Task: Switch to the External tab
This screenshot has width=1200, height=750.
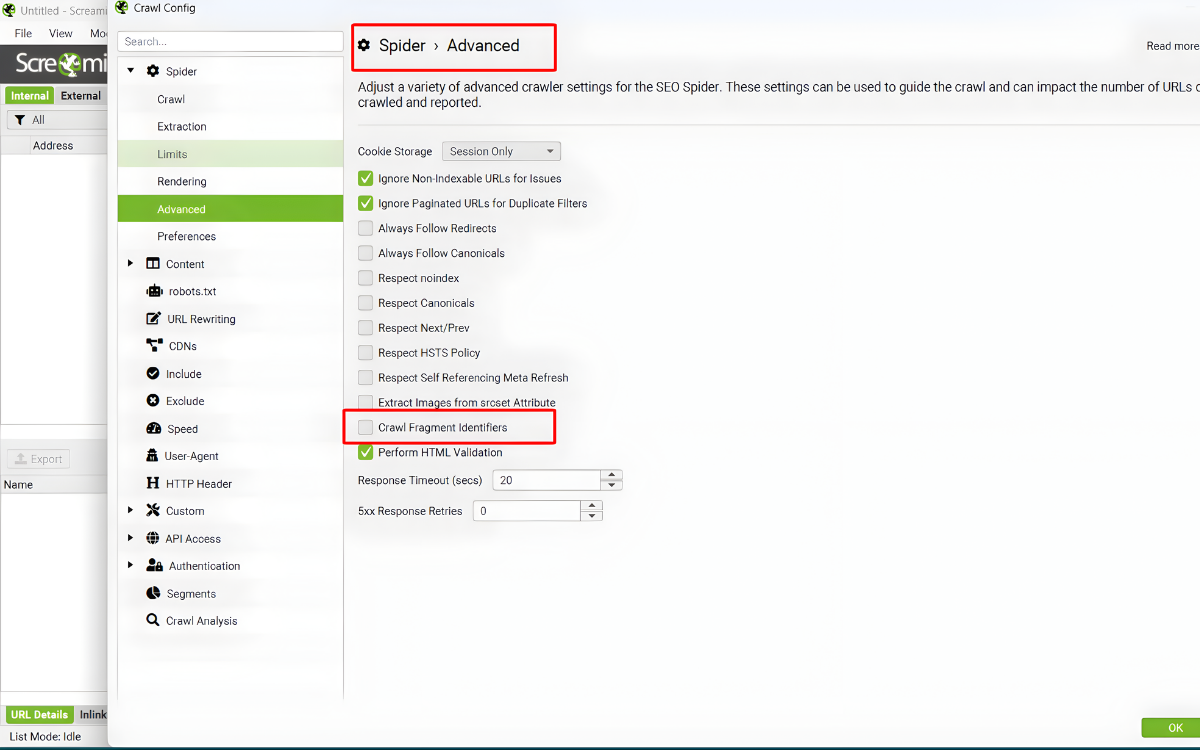Action: 80,96
